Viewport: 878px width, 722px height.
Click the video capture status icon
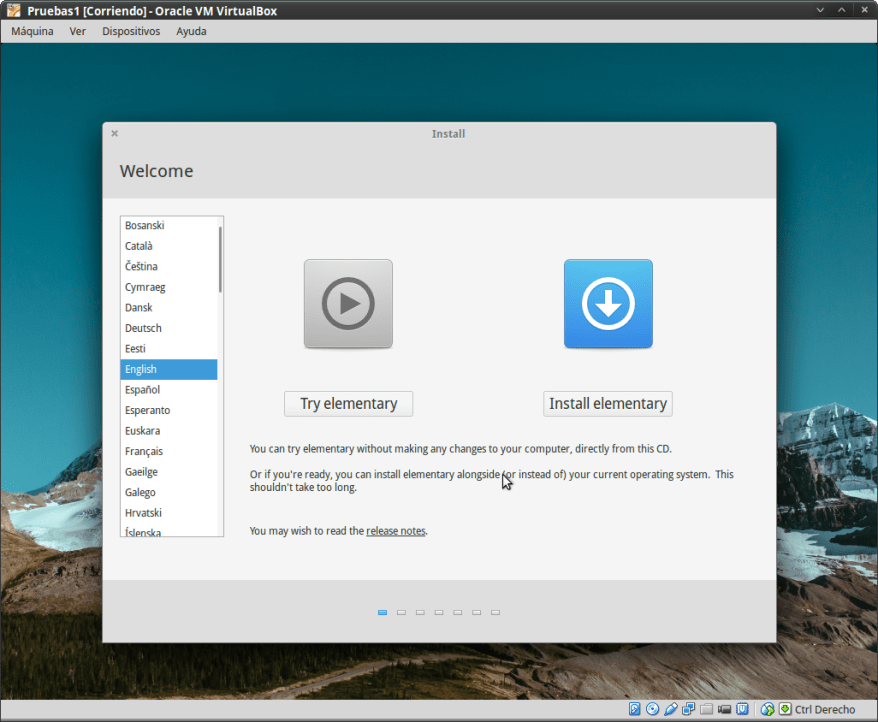click(x=724, y=709)
